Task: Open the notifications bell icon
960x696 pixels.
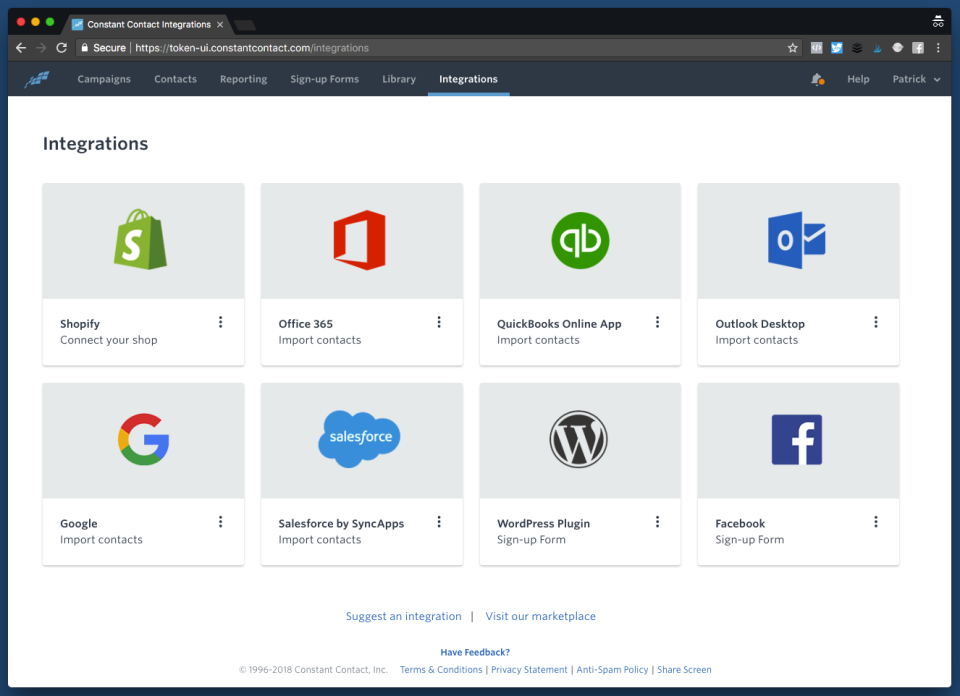Action: [817, 79]
